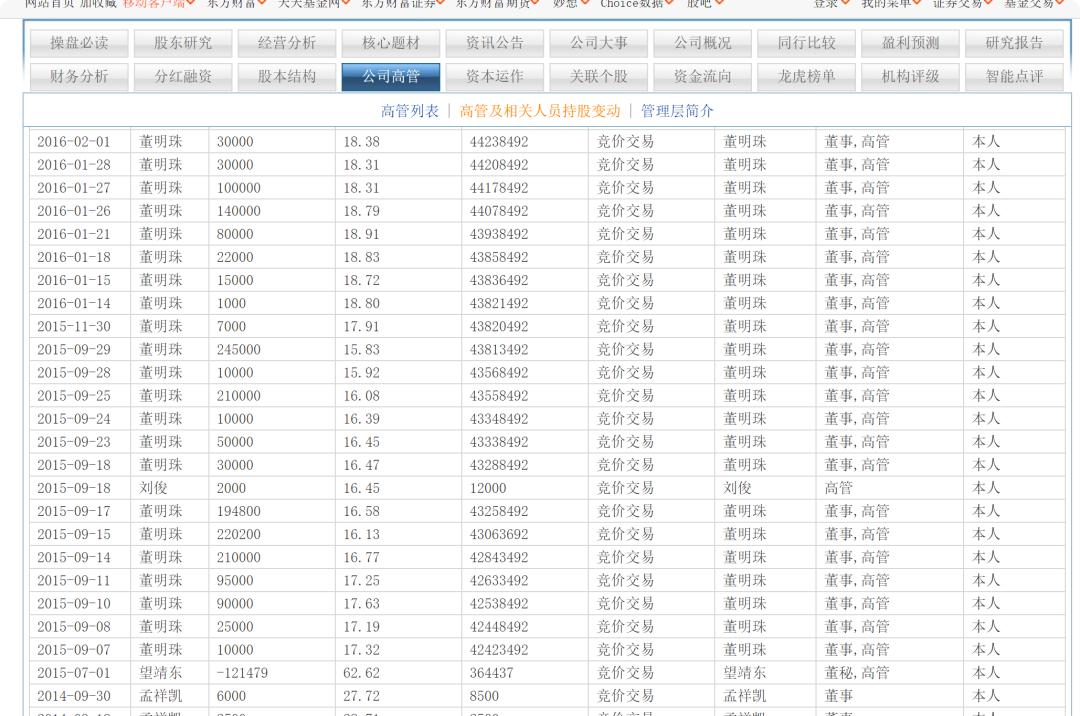Click the price 18.91
Image resolution: width=1080 pixels, height=716 pixels.
coord(362,234)
